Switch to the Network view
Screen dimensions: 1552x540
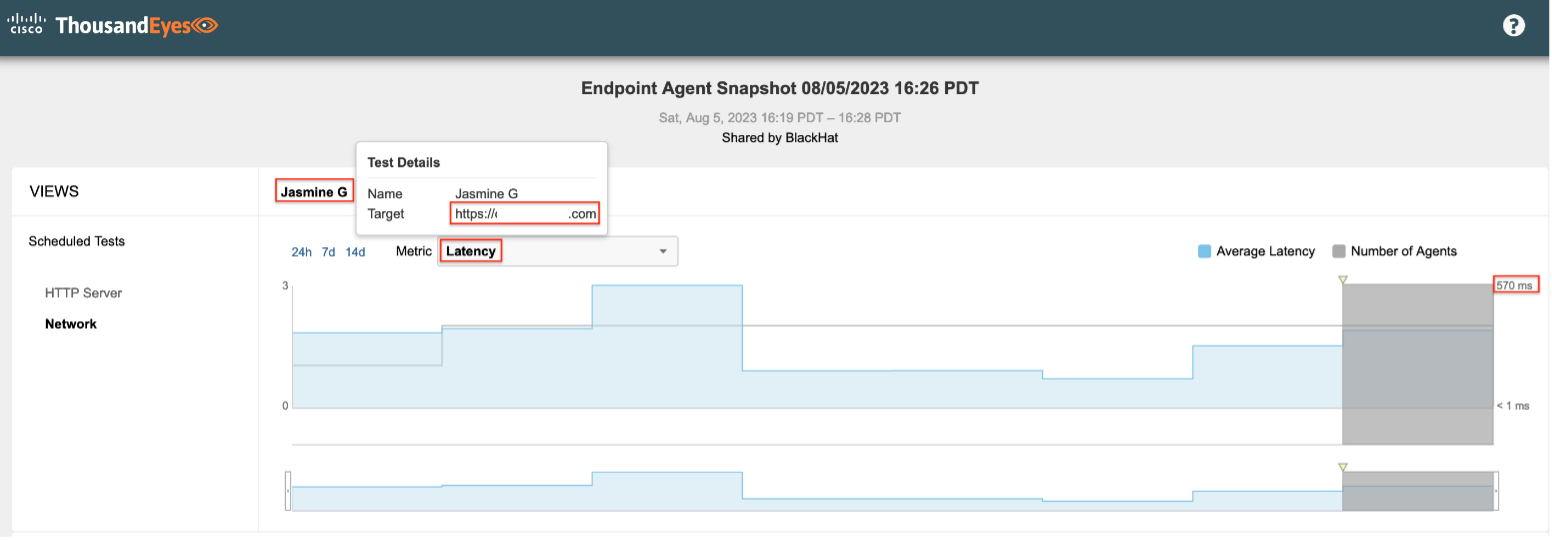point(71,324)
